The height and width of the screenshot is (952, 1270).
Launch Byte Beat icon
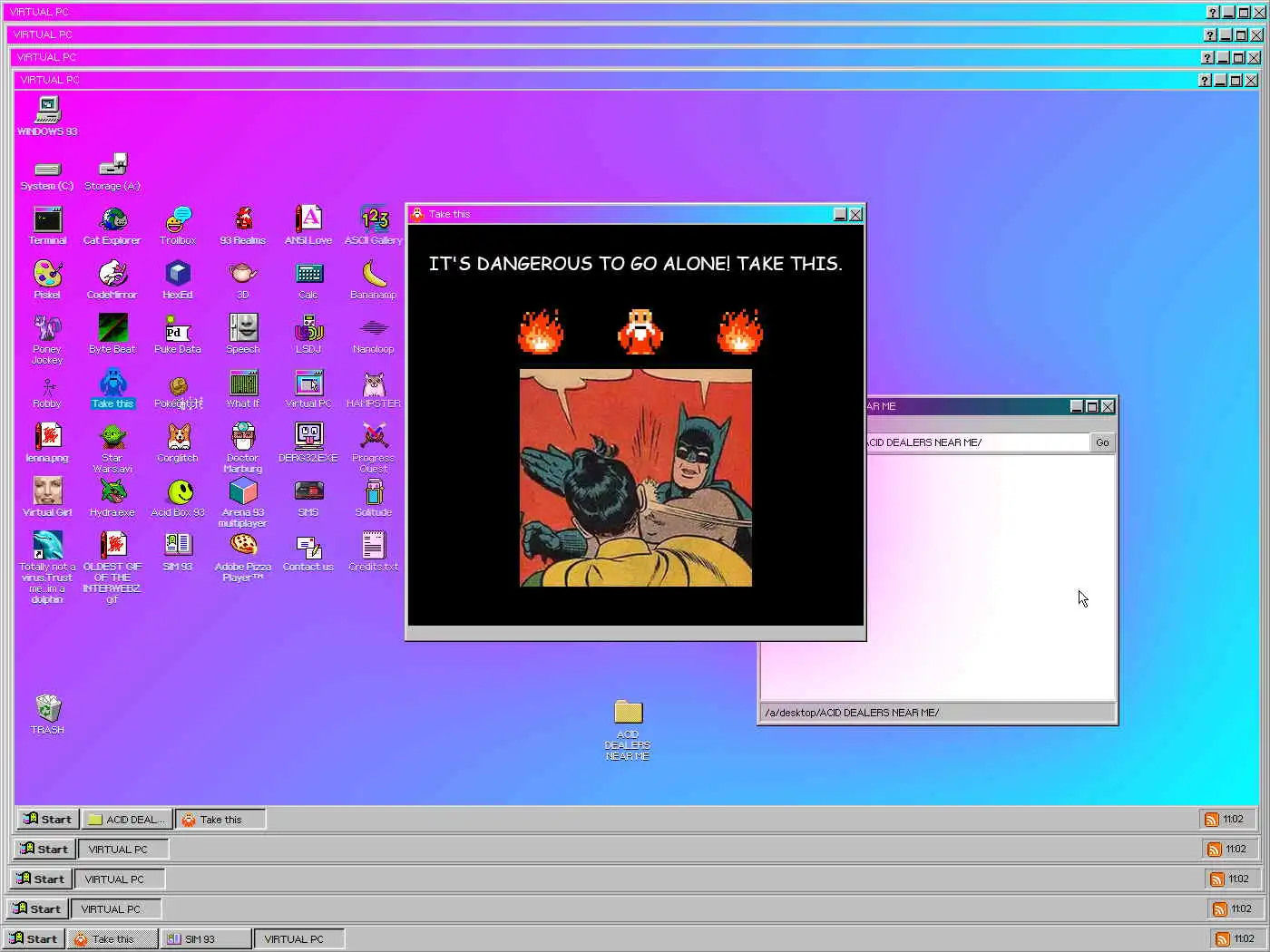tap(112, 335)
